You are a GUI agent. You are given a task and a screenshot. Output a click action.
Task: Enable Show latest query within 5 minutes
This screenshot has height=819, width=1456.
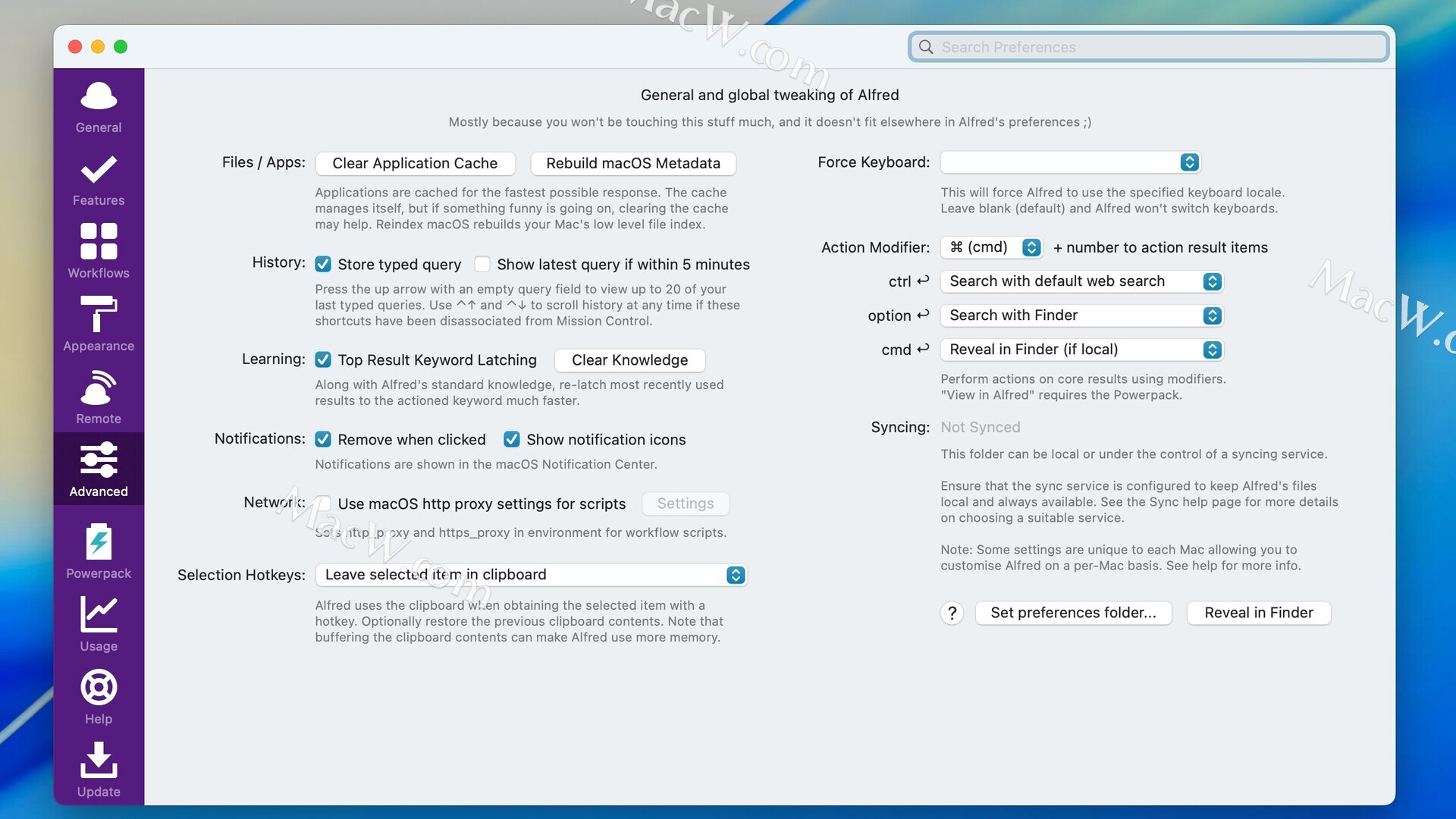(x=482, y=264)
